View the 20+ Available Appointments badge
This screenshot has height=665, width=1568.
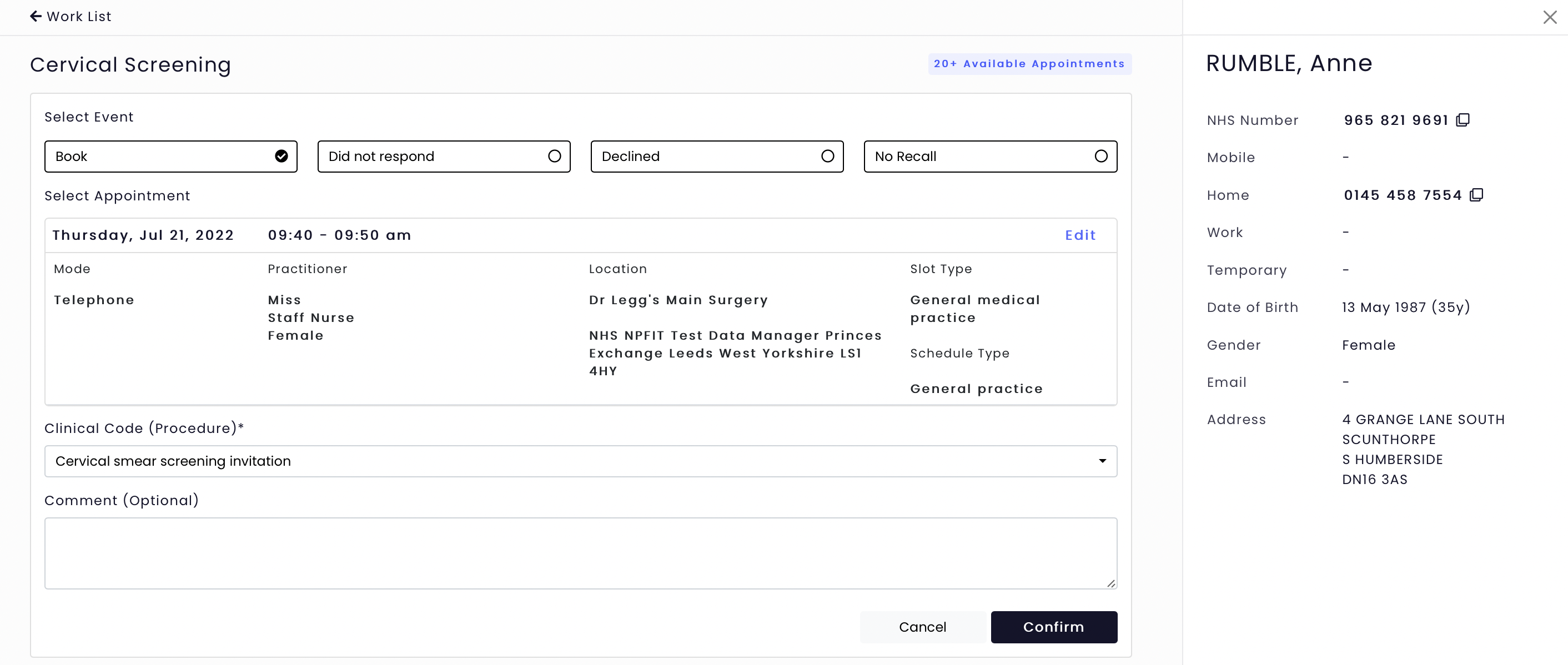pos(1029,64)
